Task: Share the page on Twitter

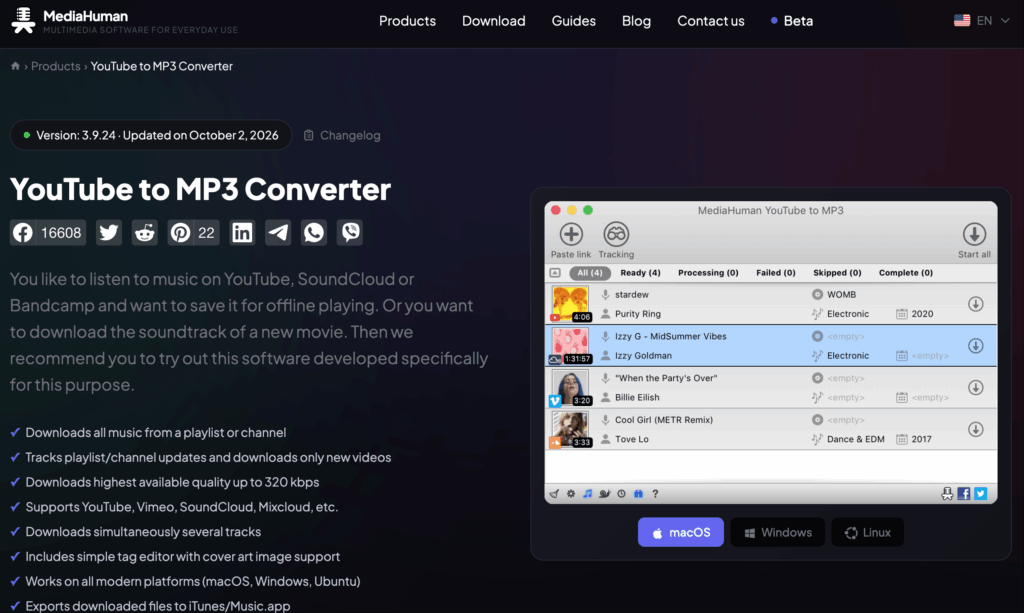Action: point(109,232)
